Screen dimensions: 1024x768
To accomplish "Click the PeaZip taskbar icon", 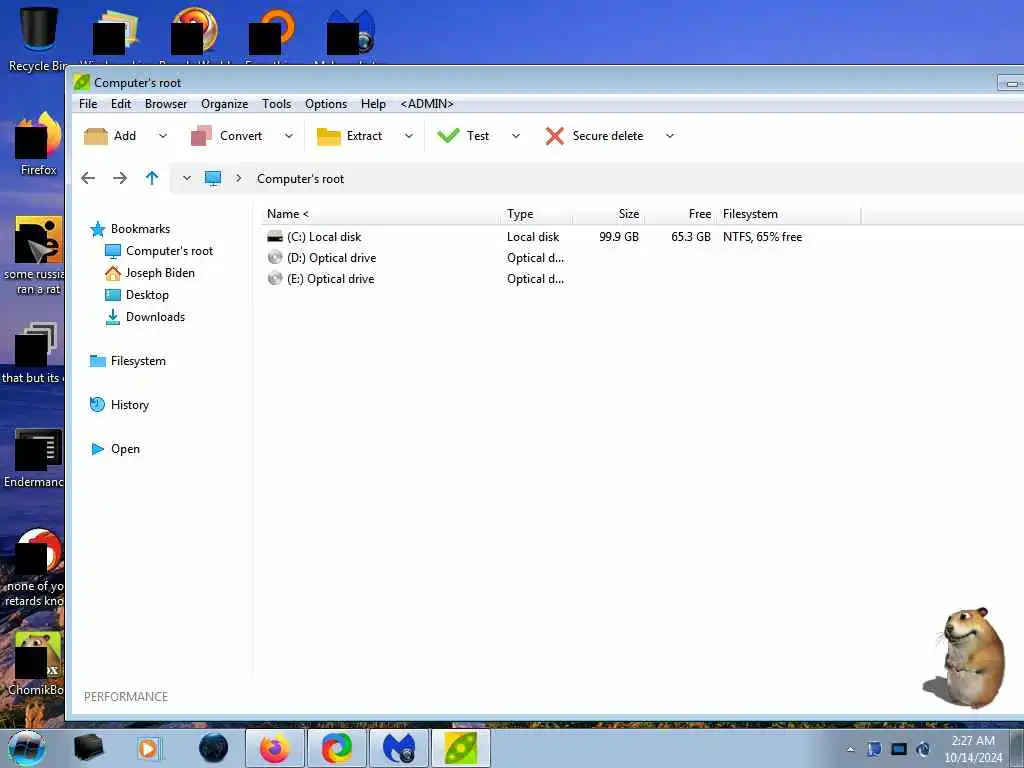I will 461,748.
